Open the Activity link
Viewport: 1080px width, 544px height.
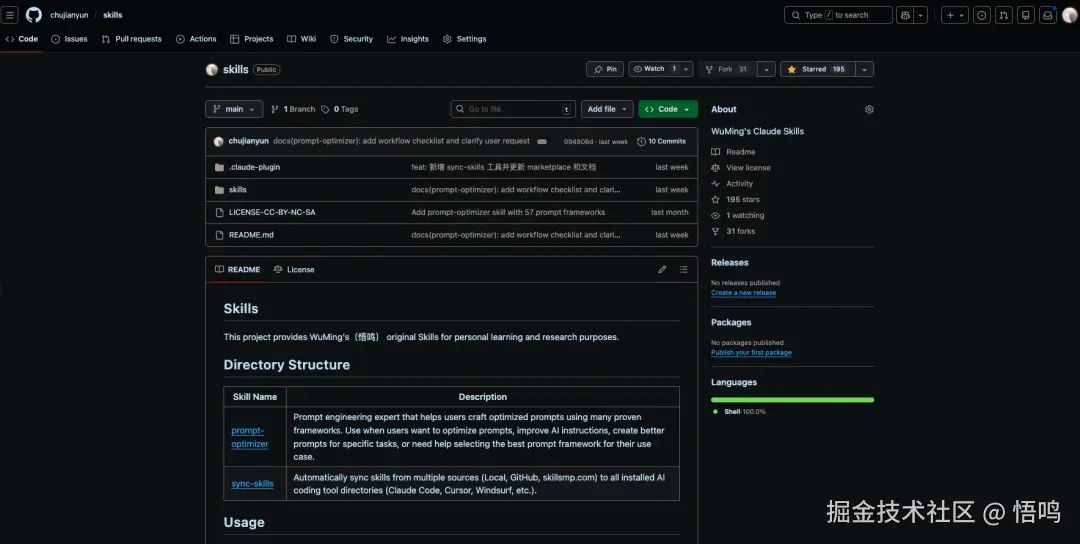(x=732, y=183)
